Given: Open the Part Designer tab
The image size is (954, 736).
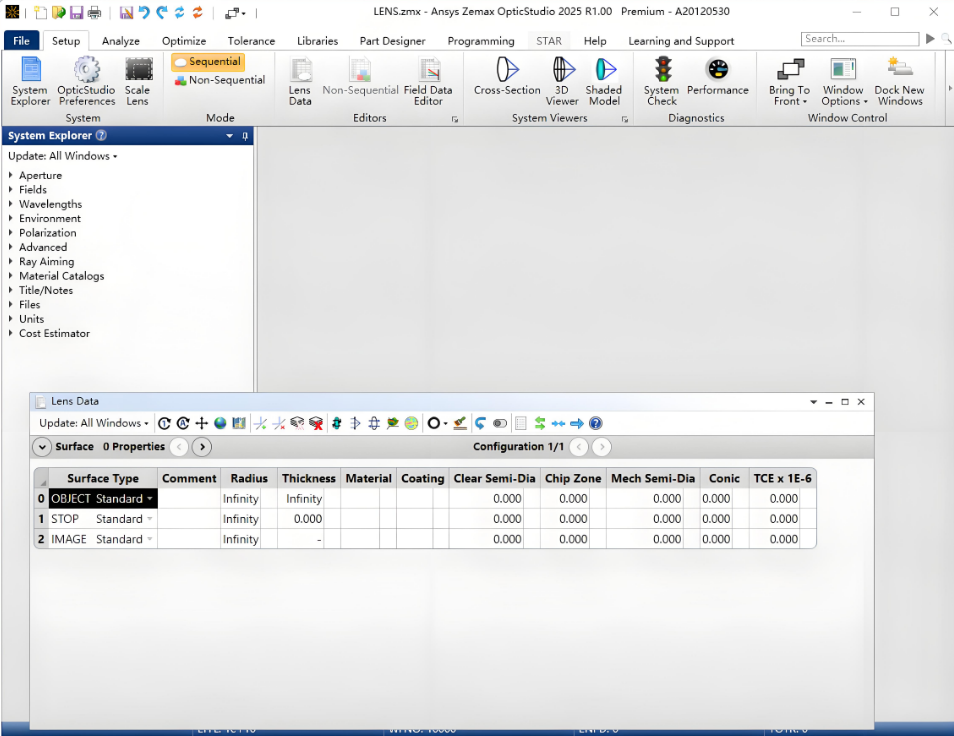Looking at the screenshot, I should [x=392, y=41].
